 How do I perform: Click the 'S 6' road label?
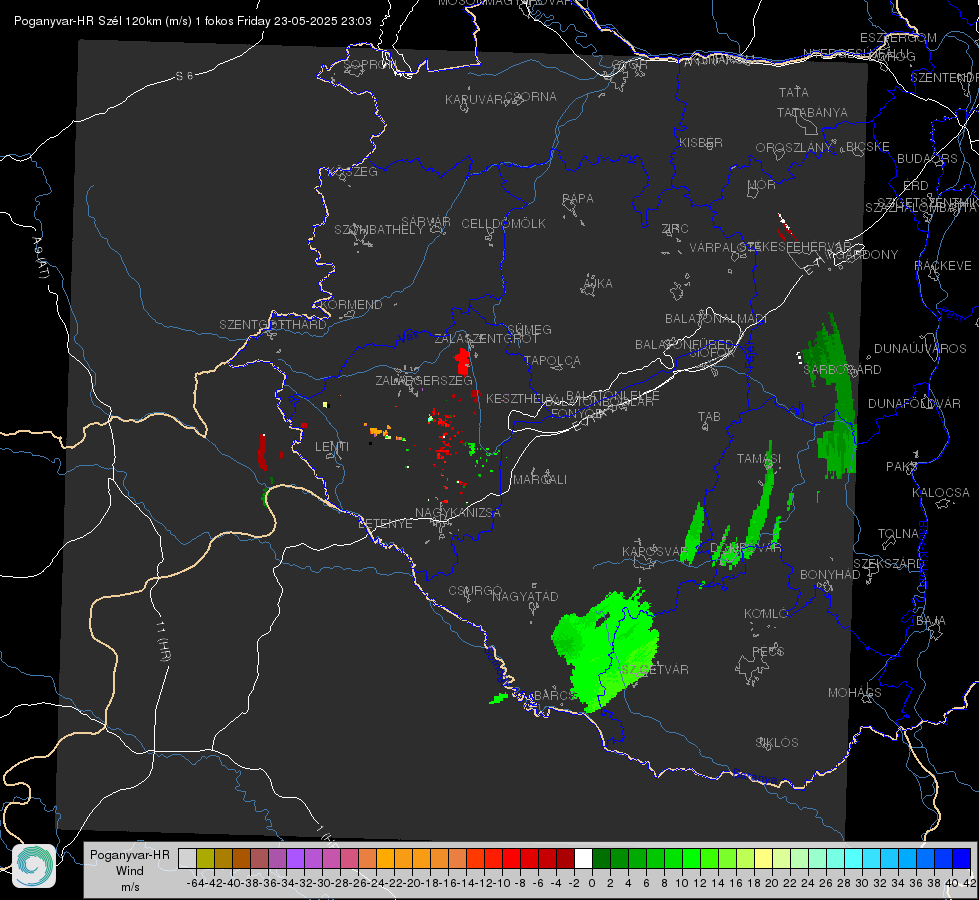click(184, 76)
